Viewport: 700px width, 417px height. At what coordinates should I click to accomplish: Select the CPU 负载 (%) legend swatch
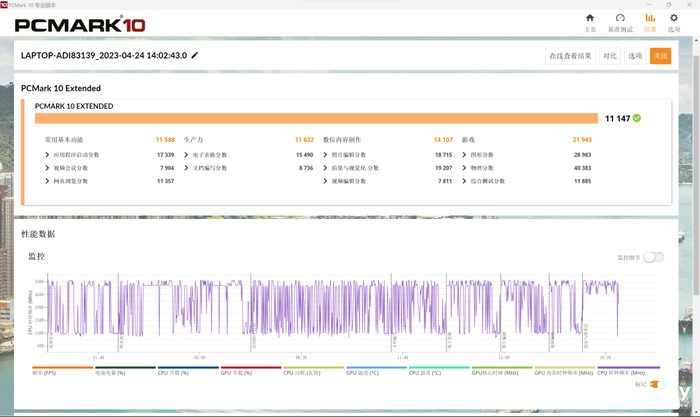tap(188, 367)
